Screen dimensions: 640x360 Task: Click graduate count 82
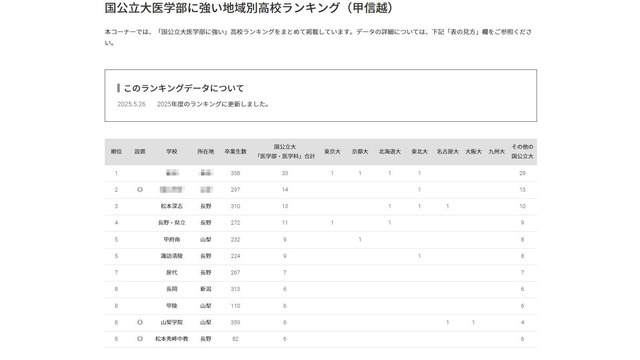[236, 339]
